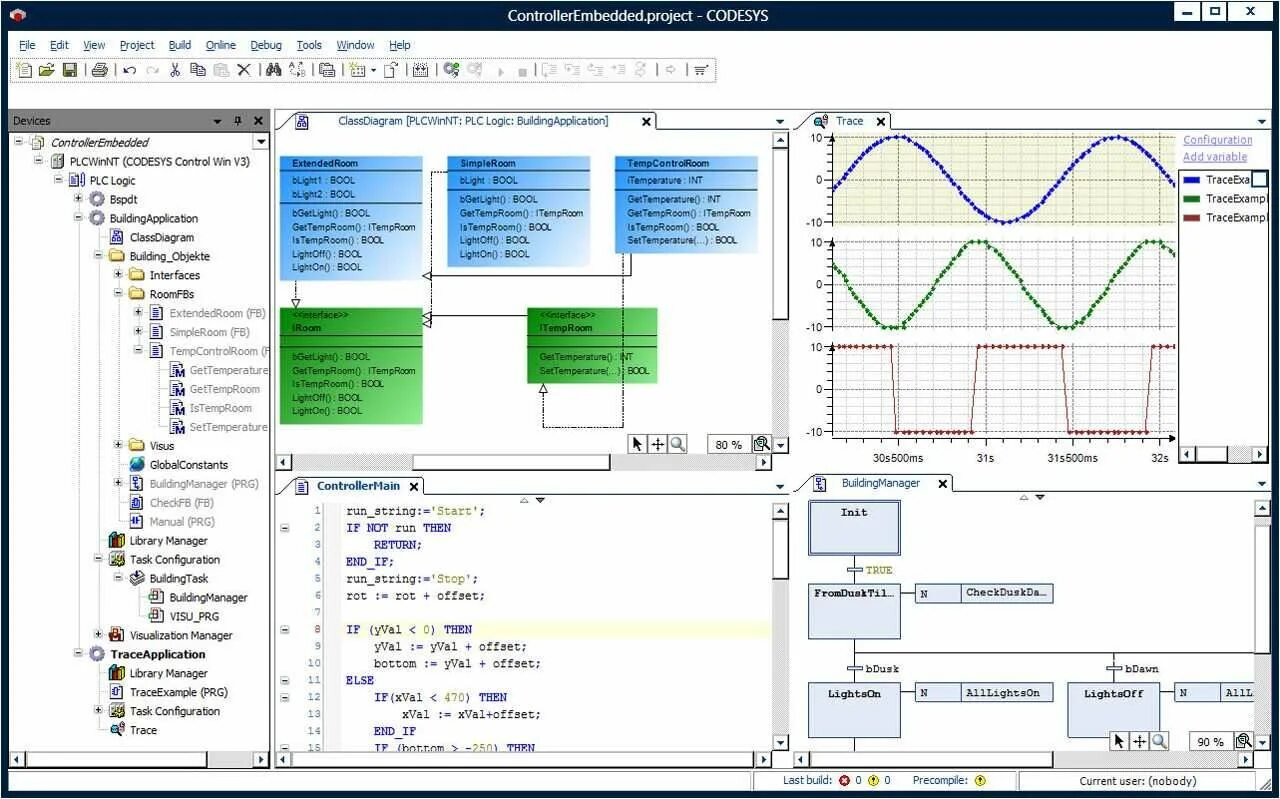The width and height of the screenshot is (1280, 799).
Task: Collapse the IF yVal block at line 8
Action: coord(285,630)
